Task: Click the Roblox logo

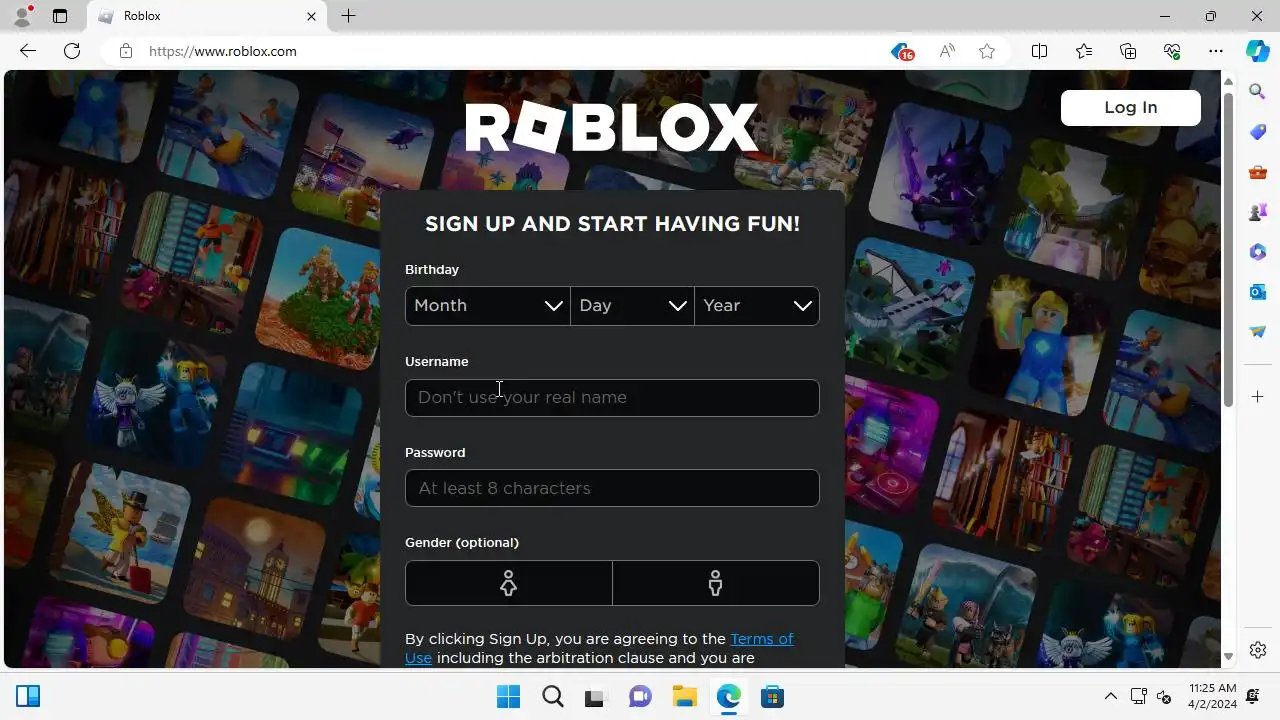Action: tap(612, 128)
